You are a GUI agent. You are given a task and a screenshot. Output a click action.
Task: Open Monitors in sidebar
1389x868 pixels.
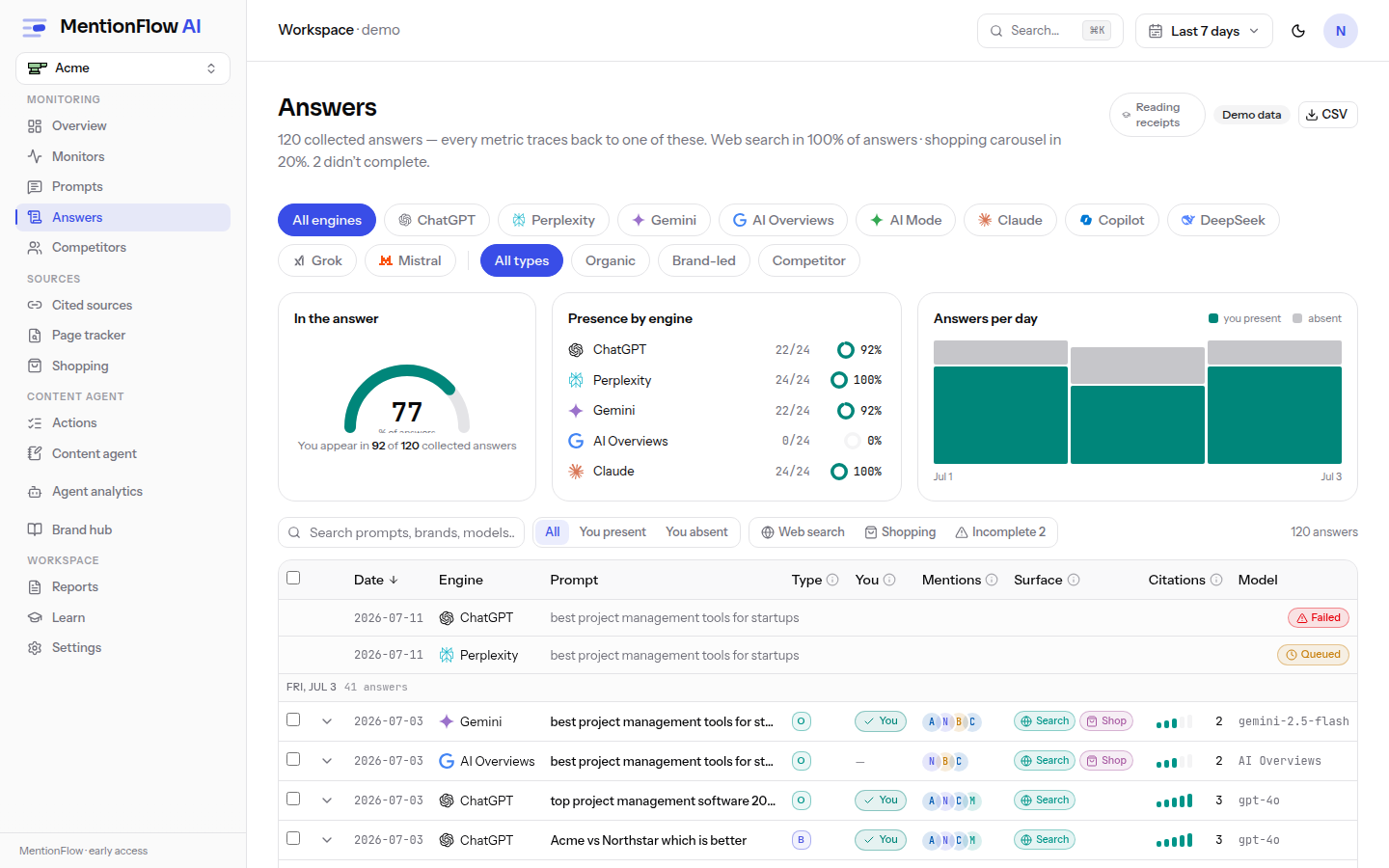[x=123, y=156]
